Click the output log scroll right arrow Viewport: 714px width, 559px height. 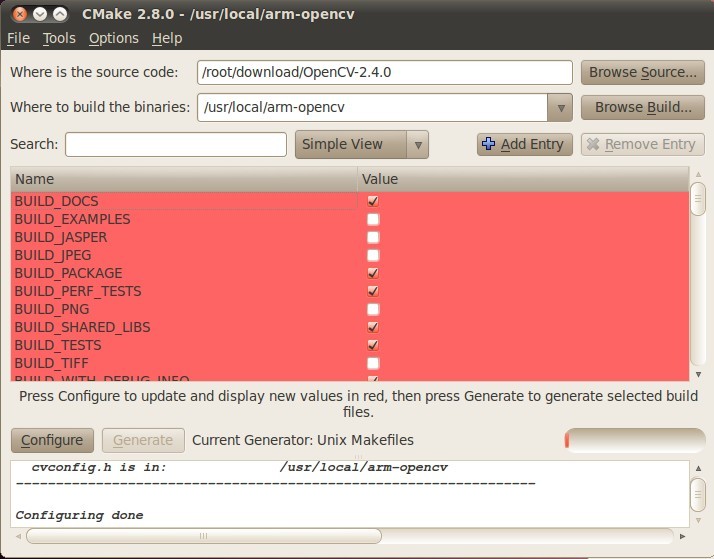point(682,536)
